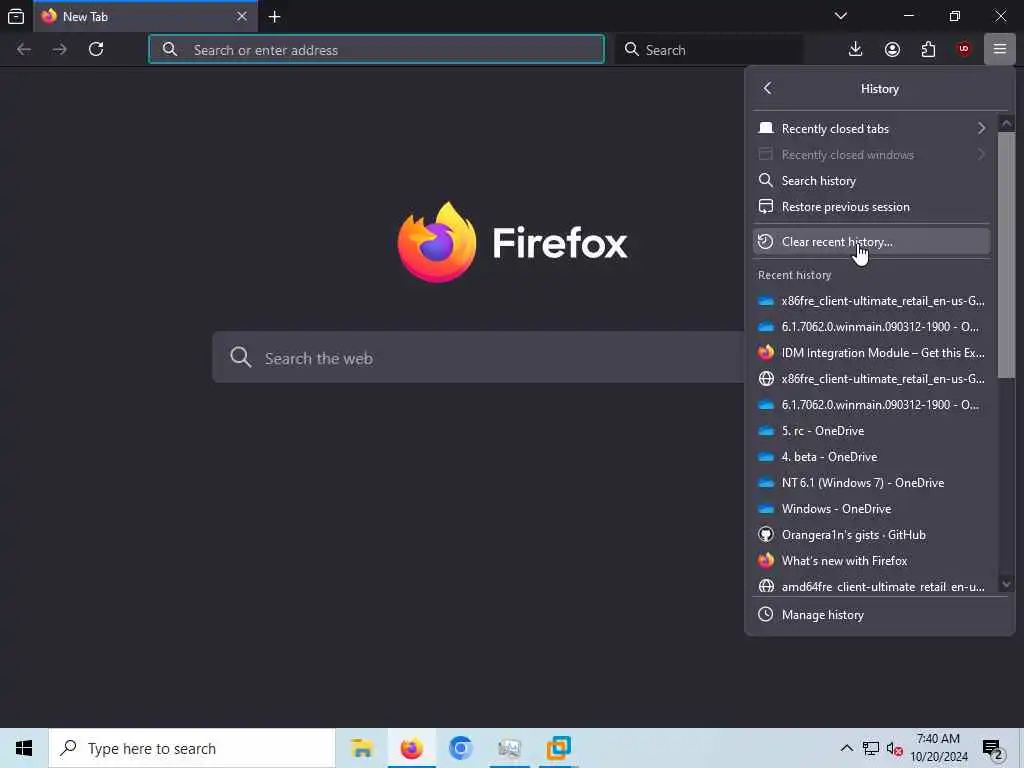Open Orangera1n's gists - GitHub entry
1024x768 pixels.
pyautogui.click(x=871, y=535)
